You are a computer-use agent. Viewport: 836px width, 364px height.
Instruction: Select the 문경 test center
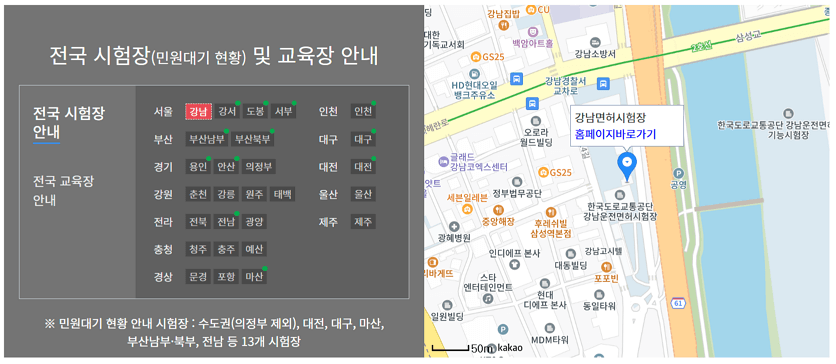(x=198, y=277)
